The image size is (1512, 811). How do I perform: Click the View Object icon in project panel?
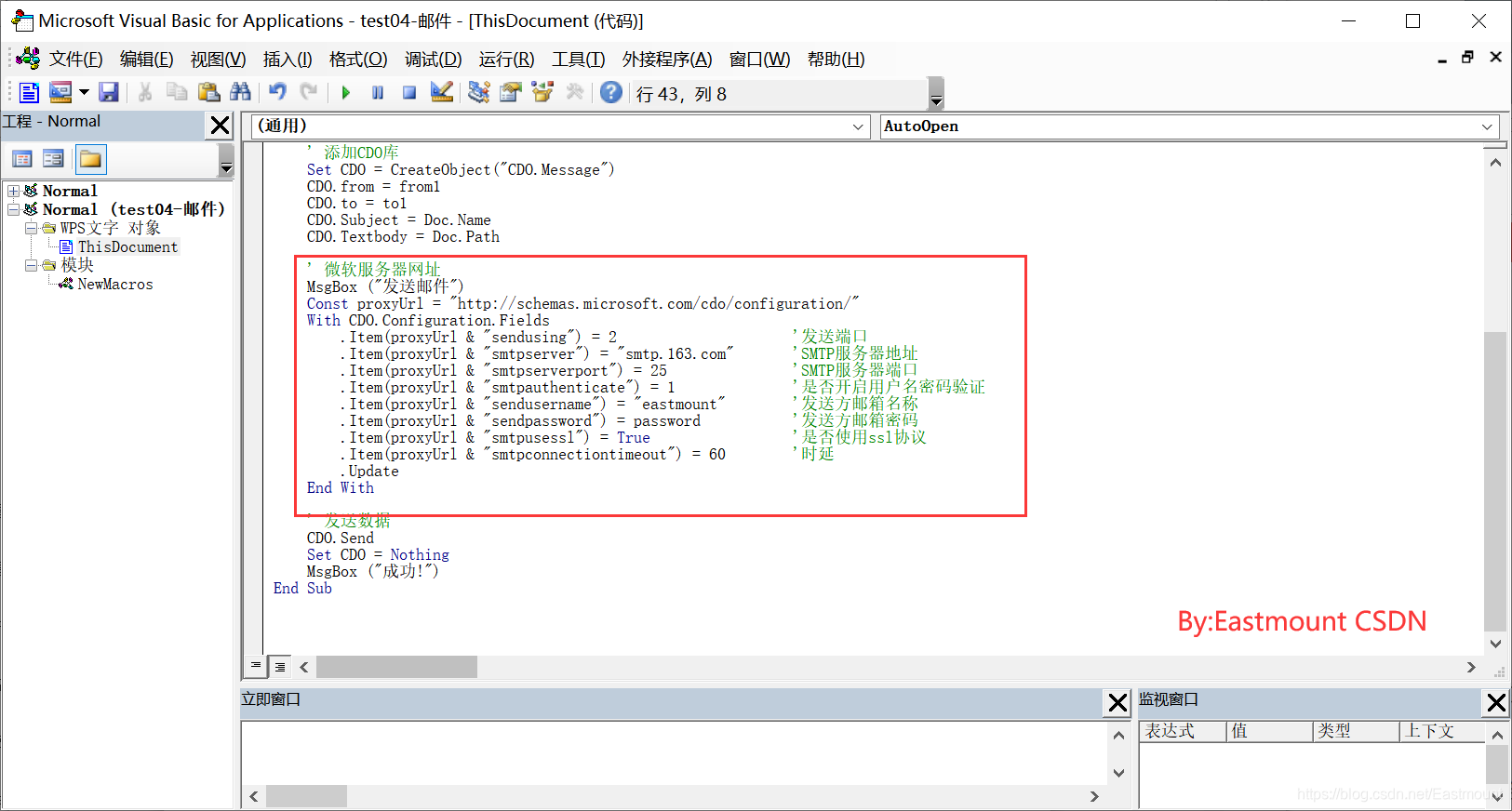[54, 159]
